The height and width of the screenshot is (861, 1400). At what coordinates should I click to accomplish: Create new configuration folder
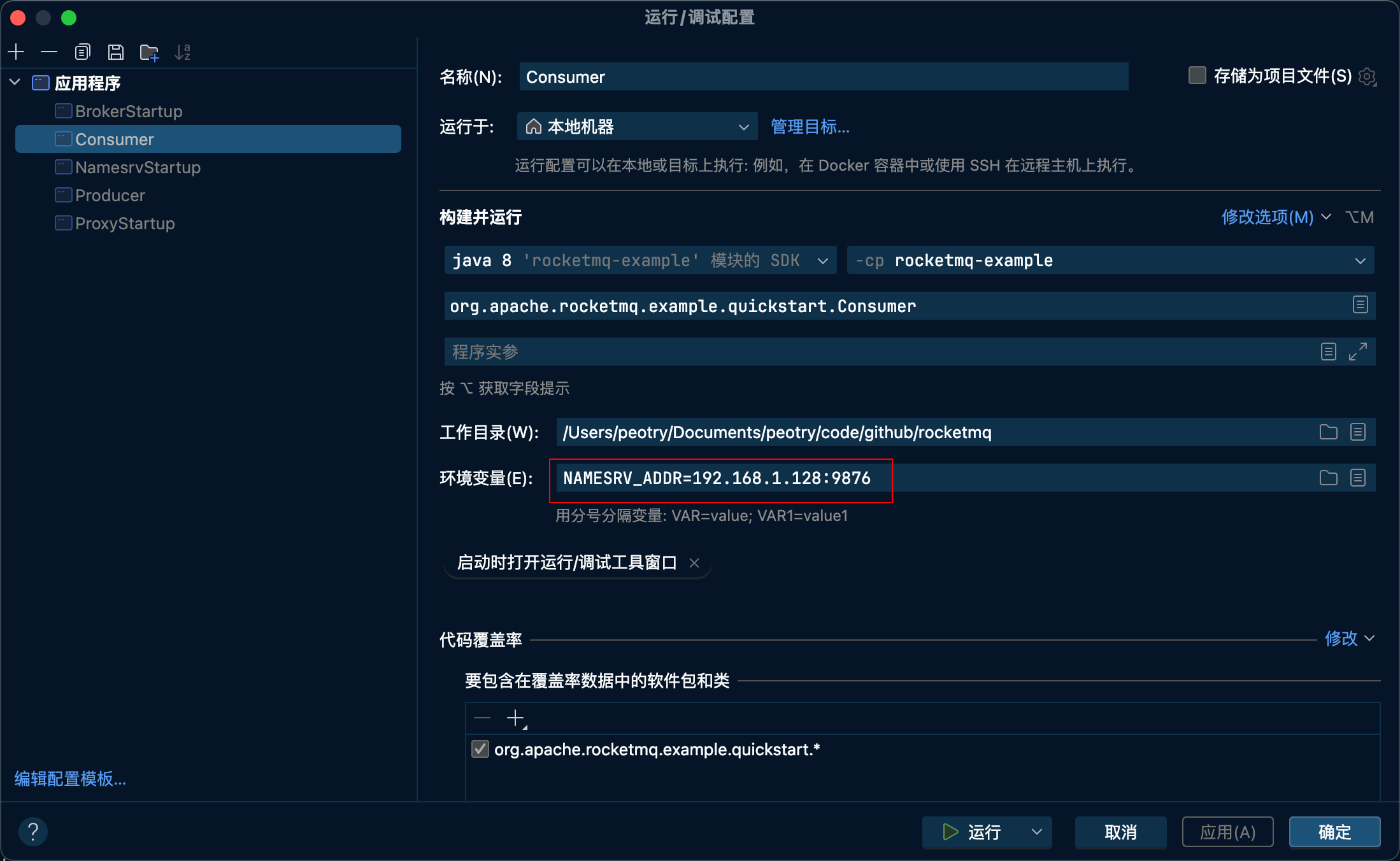(x=149, y=52)
